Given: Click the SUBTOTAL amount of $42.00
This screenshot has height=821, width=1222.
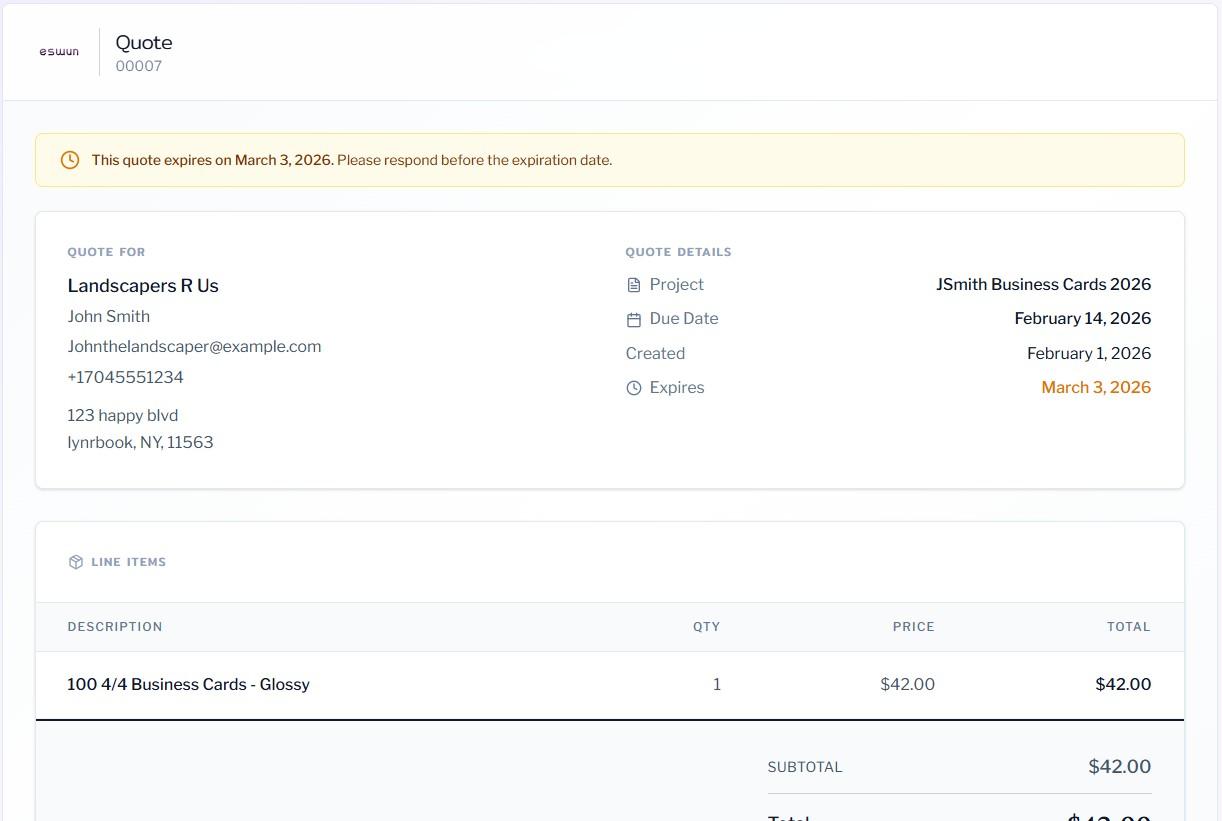Looking at the screenshot, I should coord(1119,766).
